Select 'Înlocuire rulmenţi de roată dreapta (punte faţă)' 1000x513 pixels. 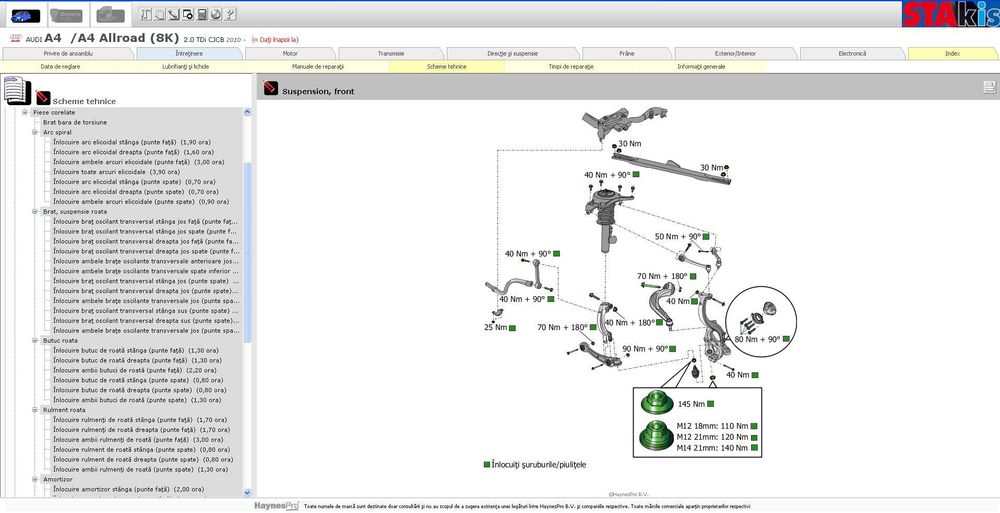tap(140, 430)
